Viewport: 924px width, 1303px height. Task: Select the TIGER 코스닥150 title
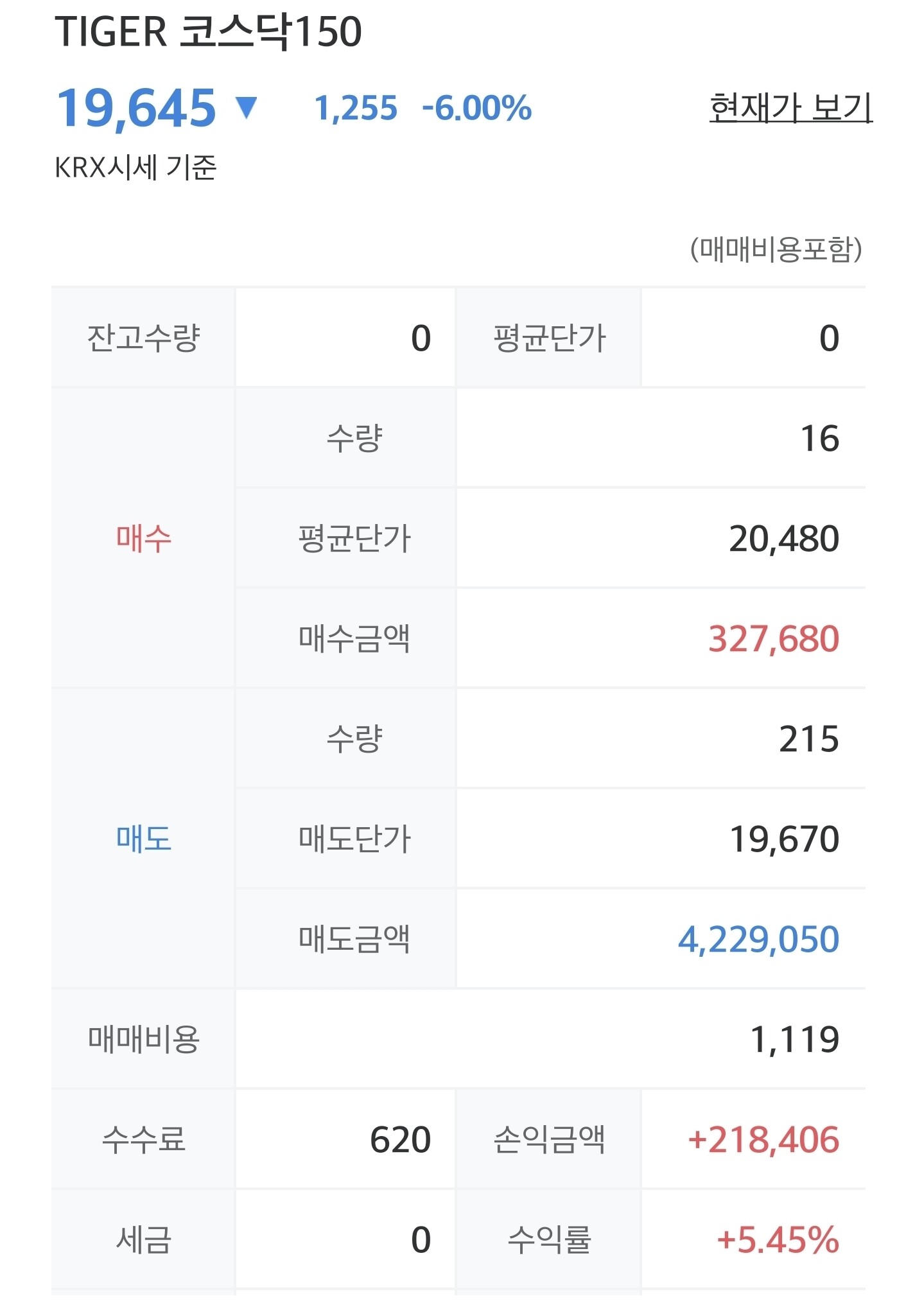point(208,31)
